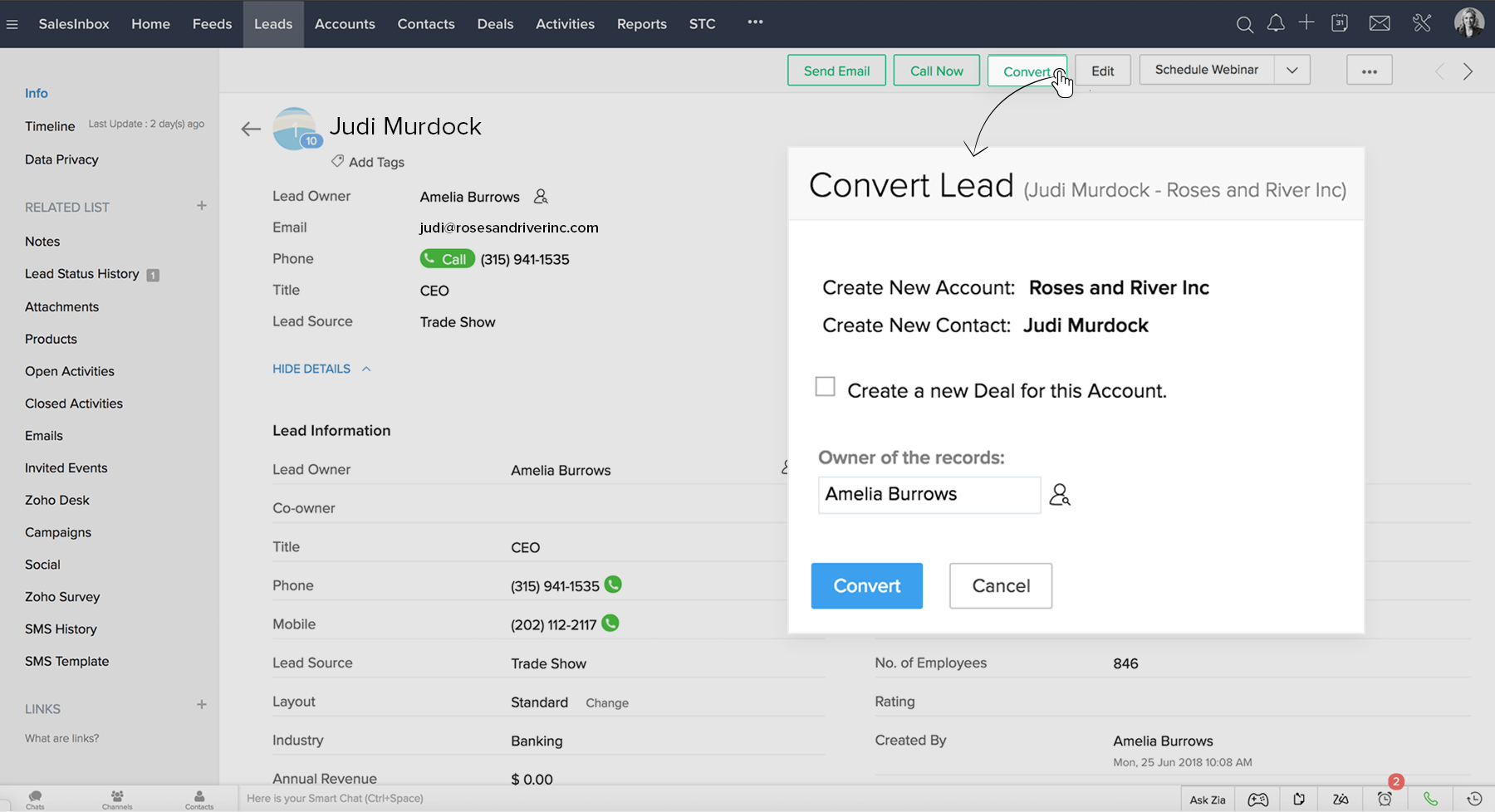Go back with the left arrow icon
The width and height of the screenshot is (1495, 812).
point(251,129)
